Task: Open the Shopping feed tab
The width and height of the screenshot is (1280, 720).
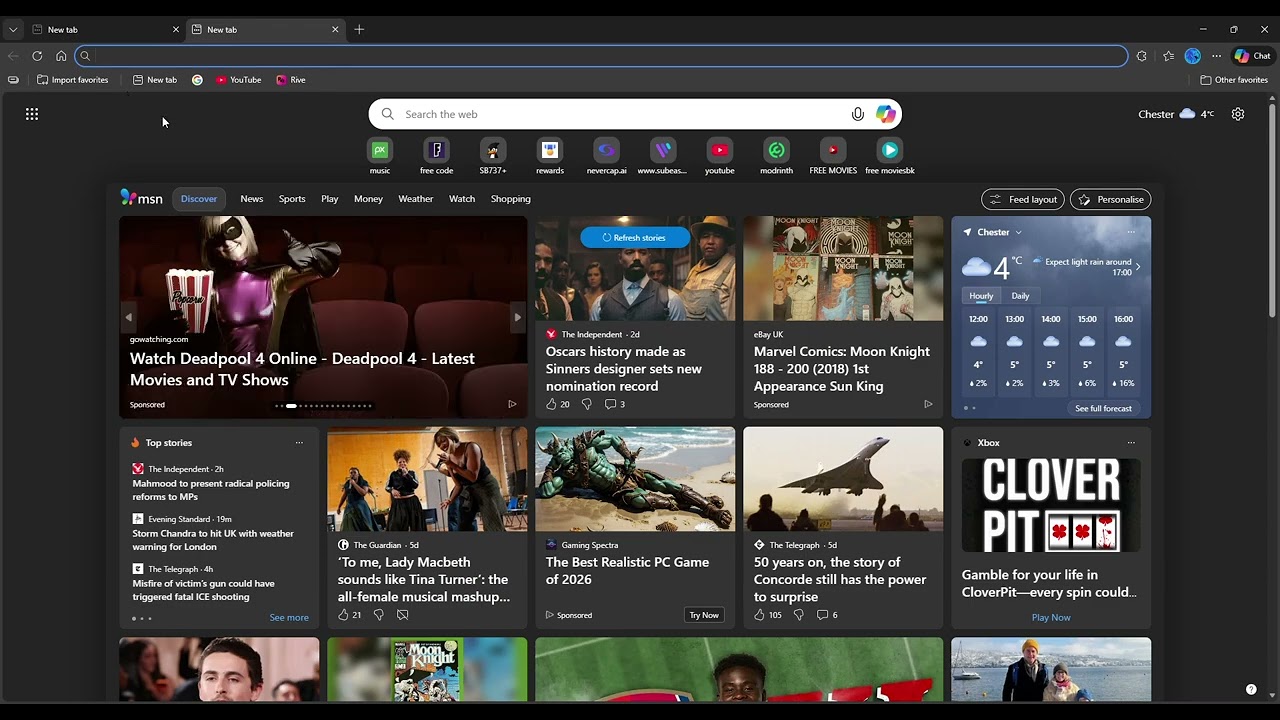Action: point(510,199)
